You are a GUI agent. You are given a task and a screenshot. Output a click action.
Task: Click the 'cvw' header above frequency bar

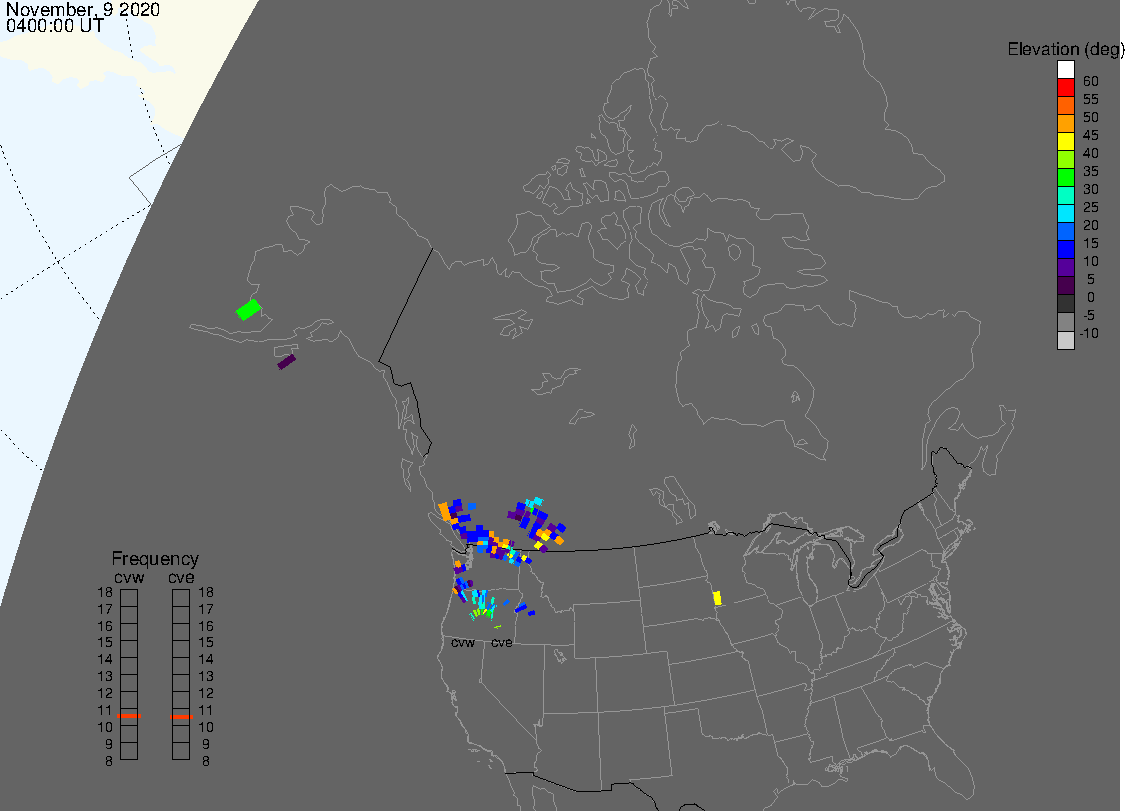click(x=129, y=578)
